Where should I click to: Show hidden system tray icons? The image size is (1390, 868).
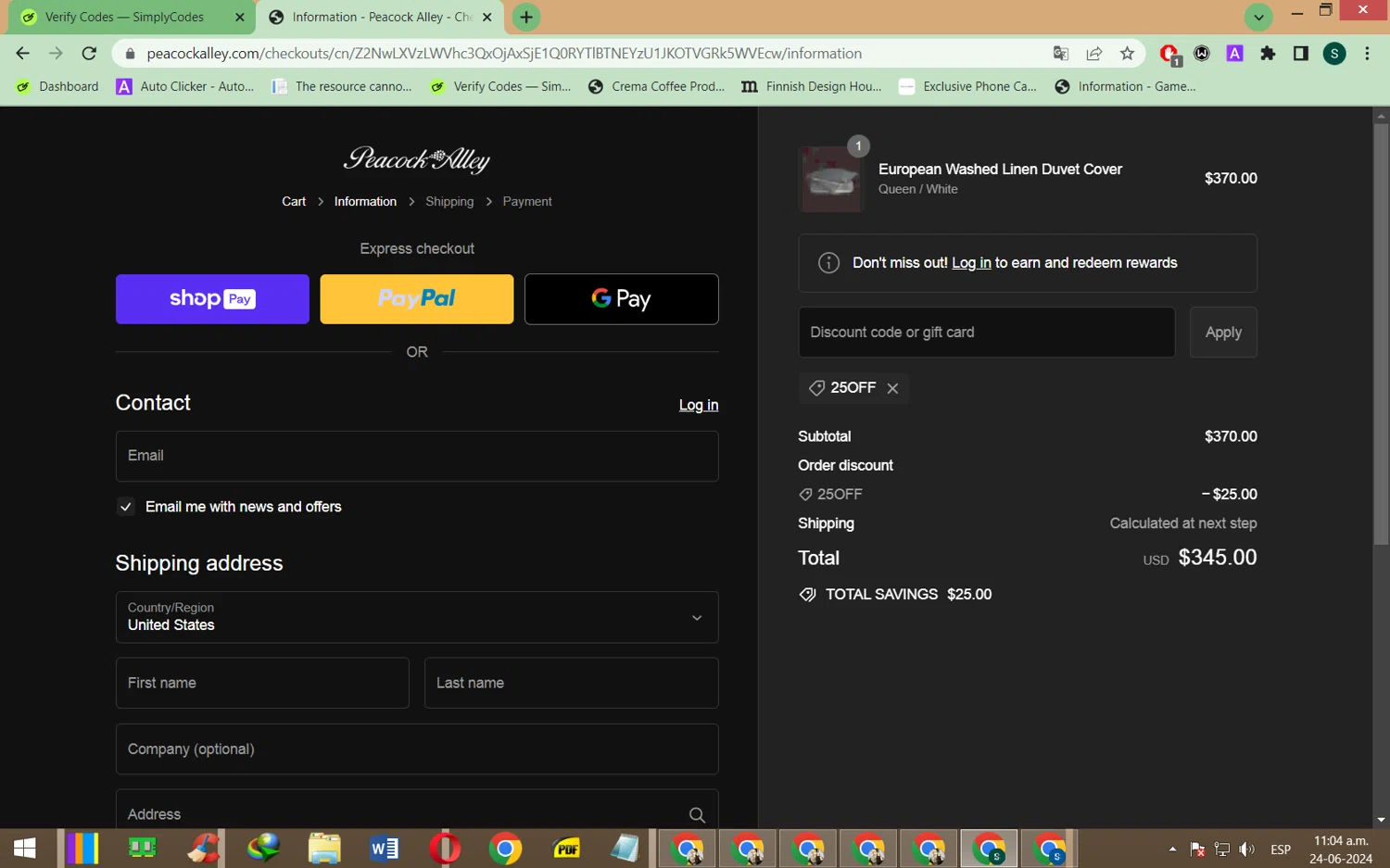(1172, 849)
